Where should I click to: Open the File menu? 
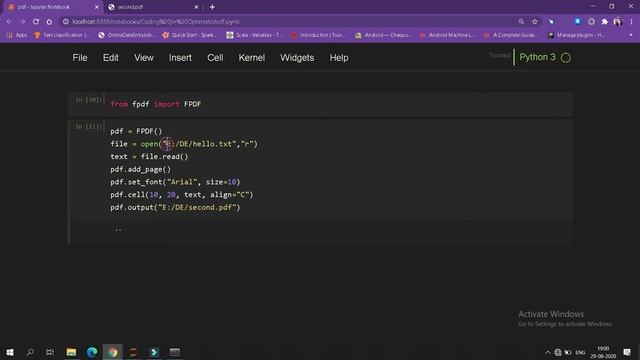point(80,58)
